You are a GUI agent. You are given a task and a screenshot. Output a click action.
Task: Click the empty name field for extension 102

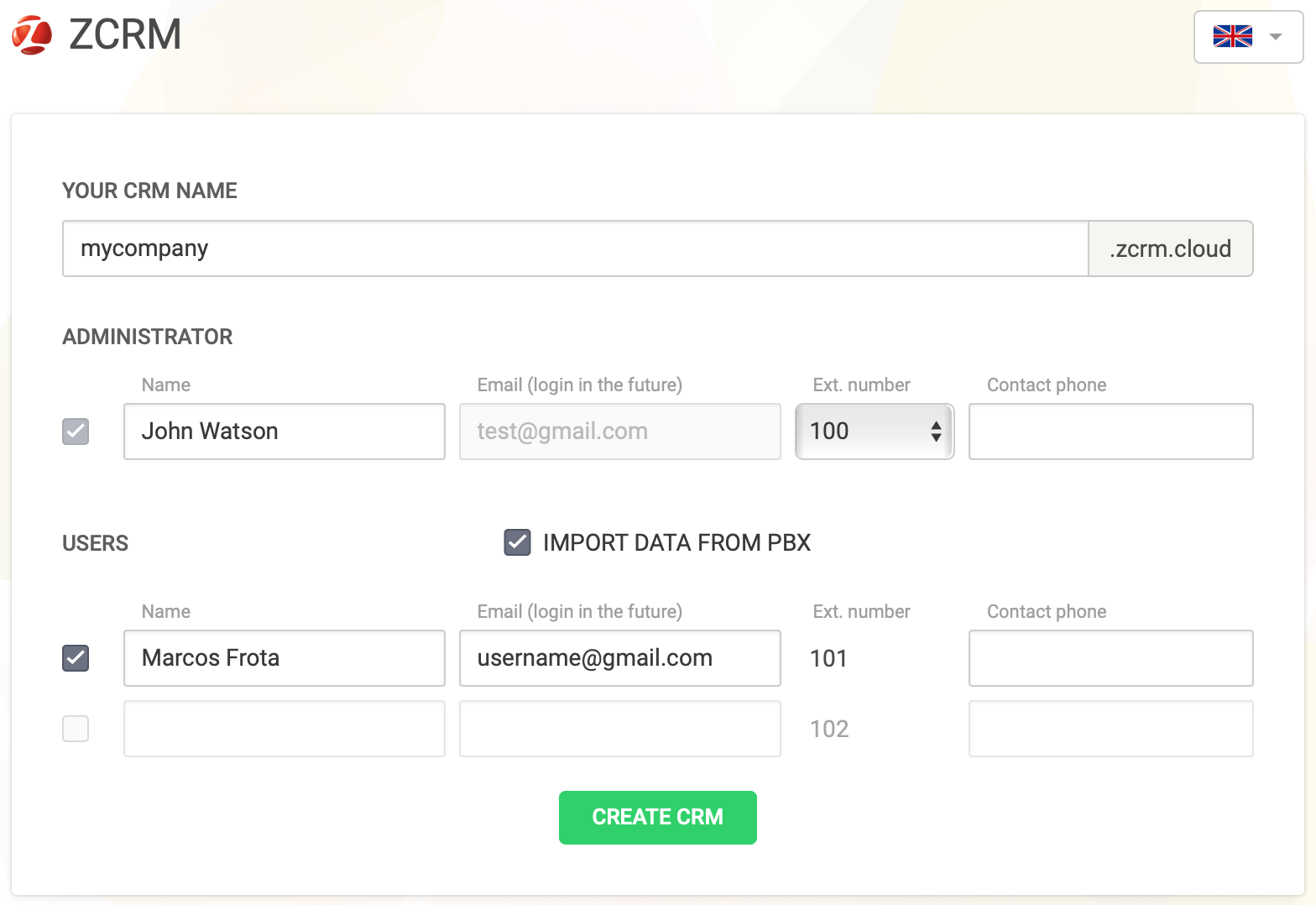point(284,729)
